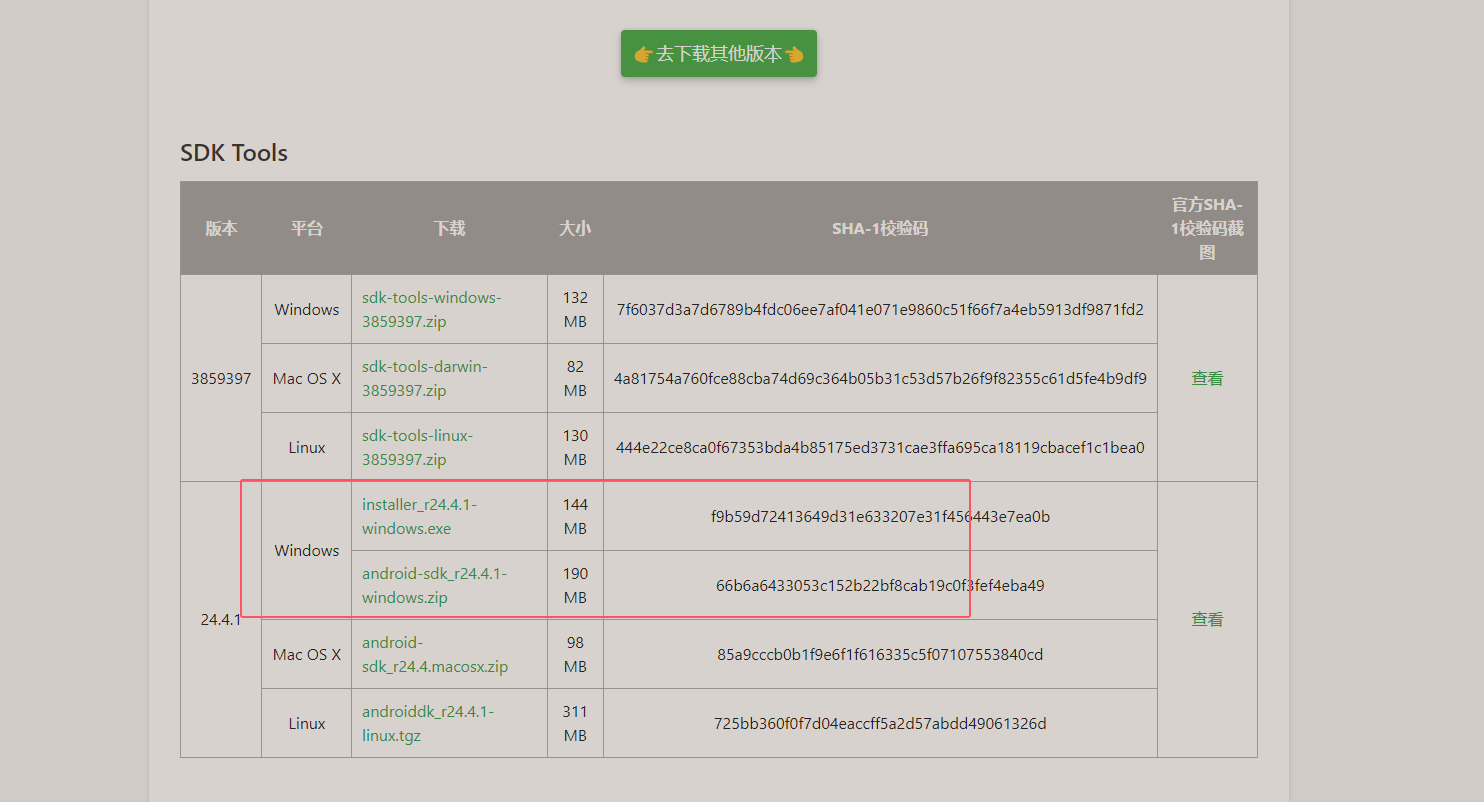The image size is (1484, 802).
Task: Select the SDK Tools heading
Action: [x=234, y=153]
